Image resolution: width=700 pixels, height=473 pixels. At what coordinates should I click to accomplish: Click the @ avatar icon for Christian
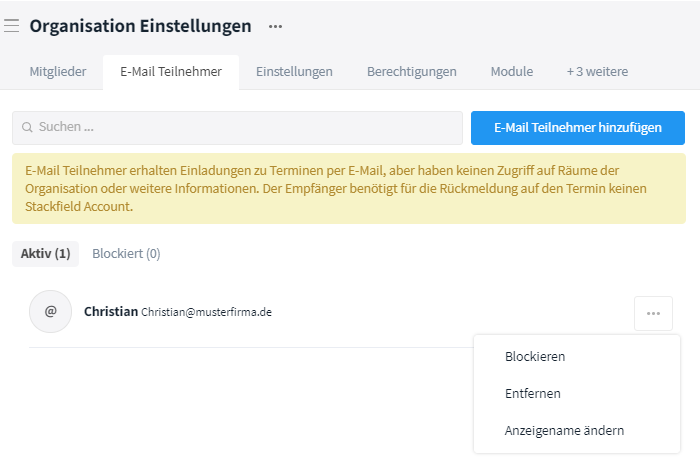click(50, 311)
